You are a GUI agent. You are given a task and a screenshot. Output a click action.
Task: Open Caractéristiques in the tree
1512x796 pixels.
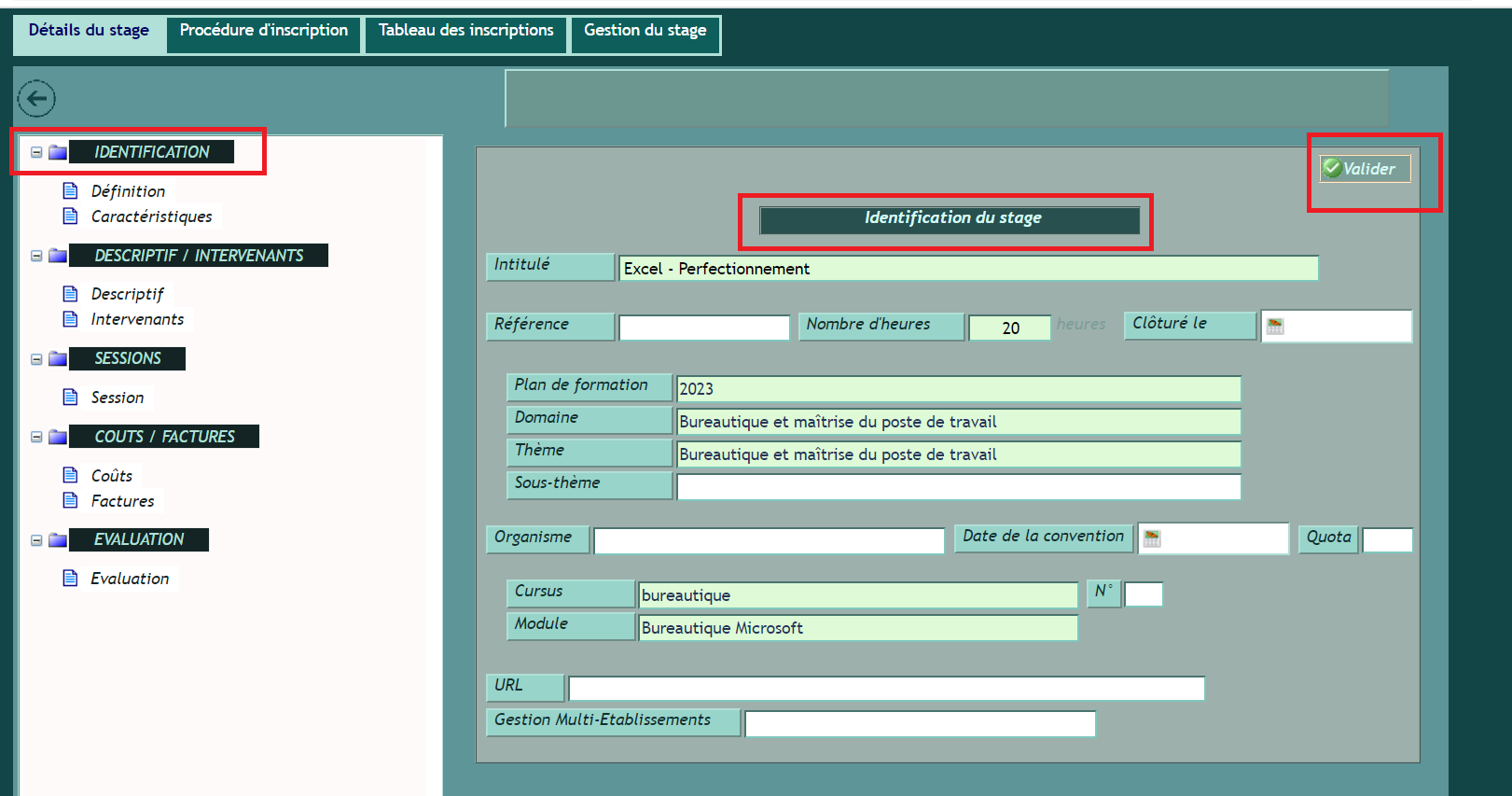[x=151, y=216]
